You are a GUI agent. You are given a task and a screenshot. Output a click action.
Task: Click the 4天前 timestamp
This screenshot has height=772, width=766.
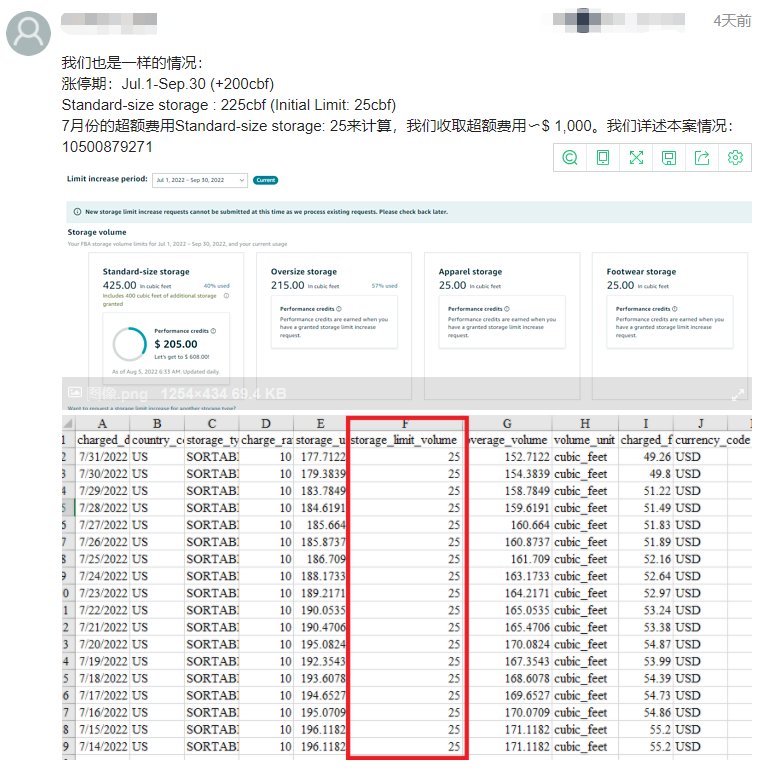click(731, 21)
